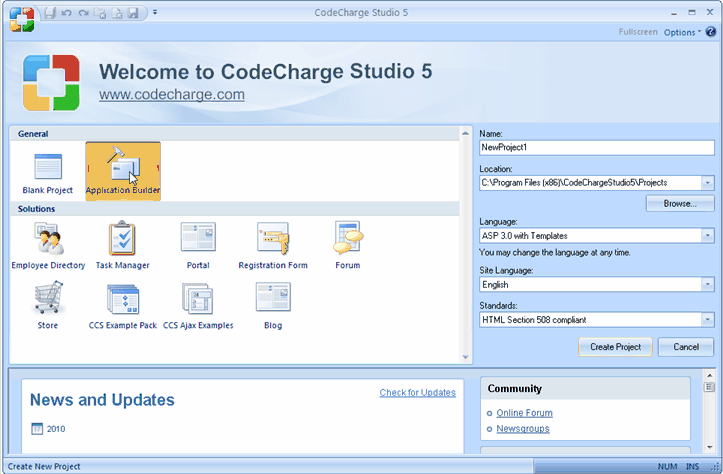Select the CCS Example Pack icon
723x474 pixels.
point(122,301)
